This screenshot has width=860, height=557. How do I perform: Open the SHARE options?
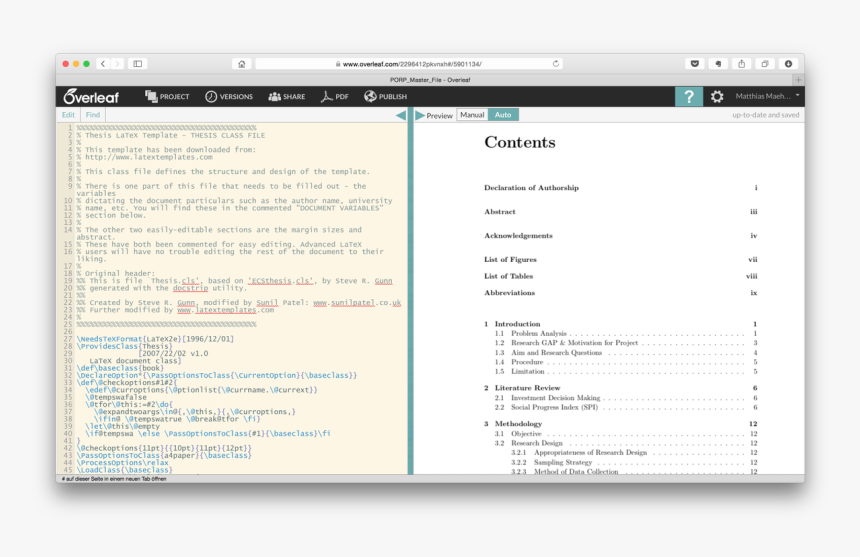[286, 96]
